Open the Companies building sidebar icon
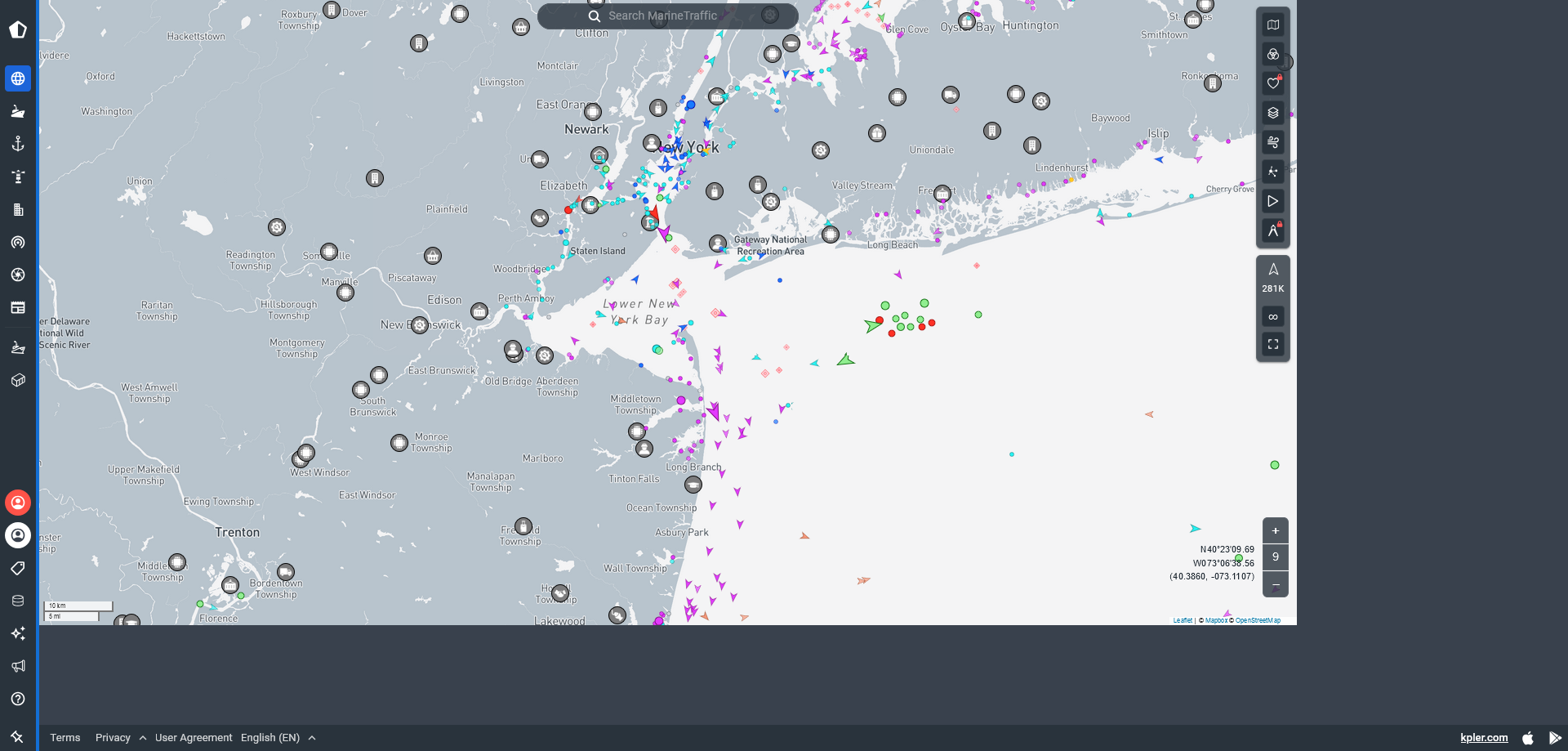The height and width of the screenshot is (751, 1568). point(18,209)
